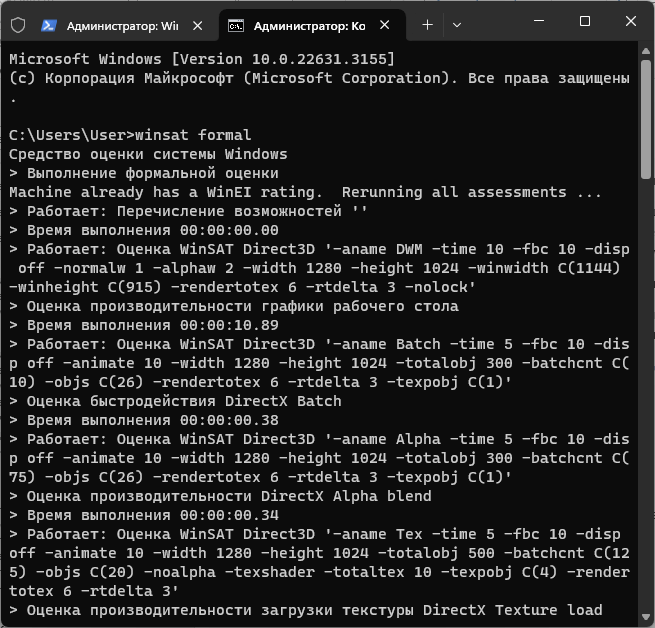Maximize the Terminal window
Image resolution: width=655 pixels, height=628 pixels.
(x=585, y=22)
